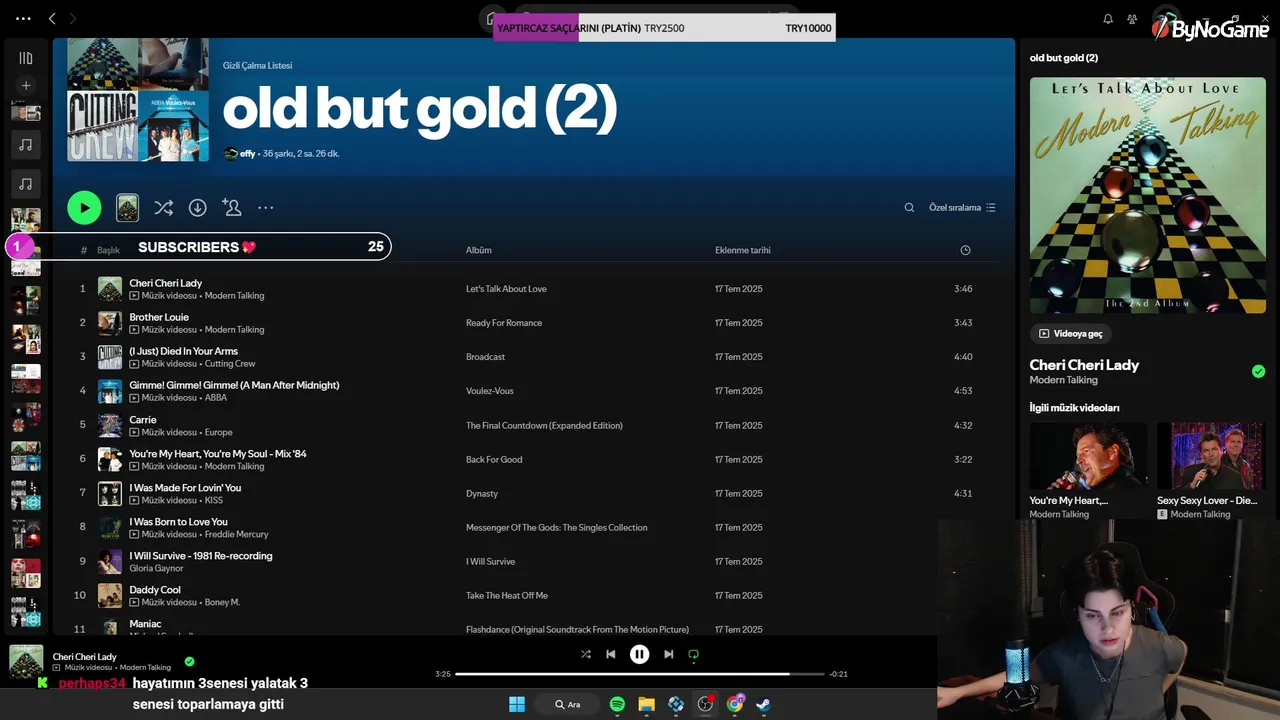Open the now-playing preview thumbnail beside Play

(127, 208)
